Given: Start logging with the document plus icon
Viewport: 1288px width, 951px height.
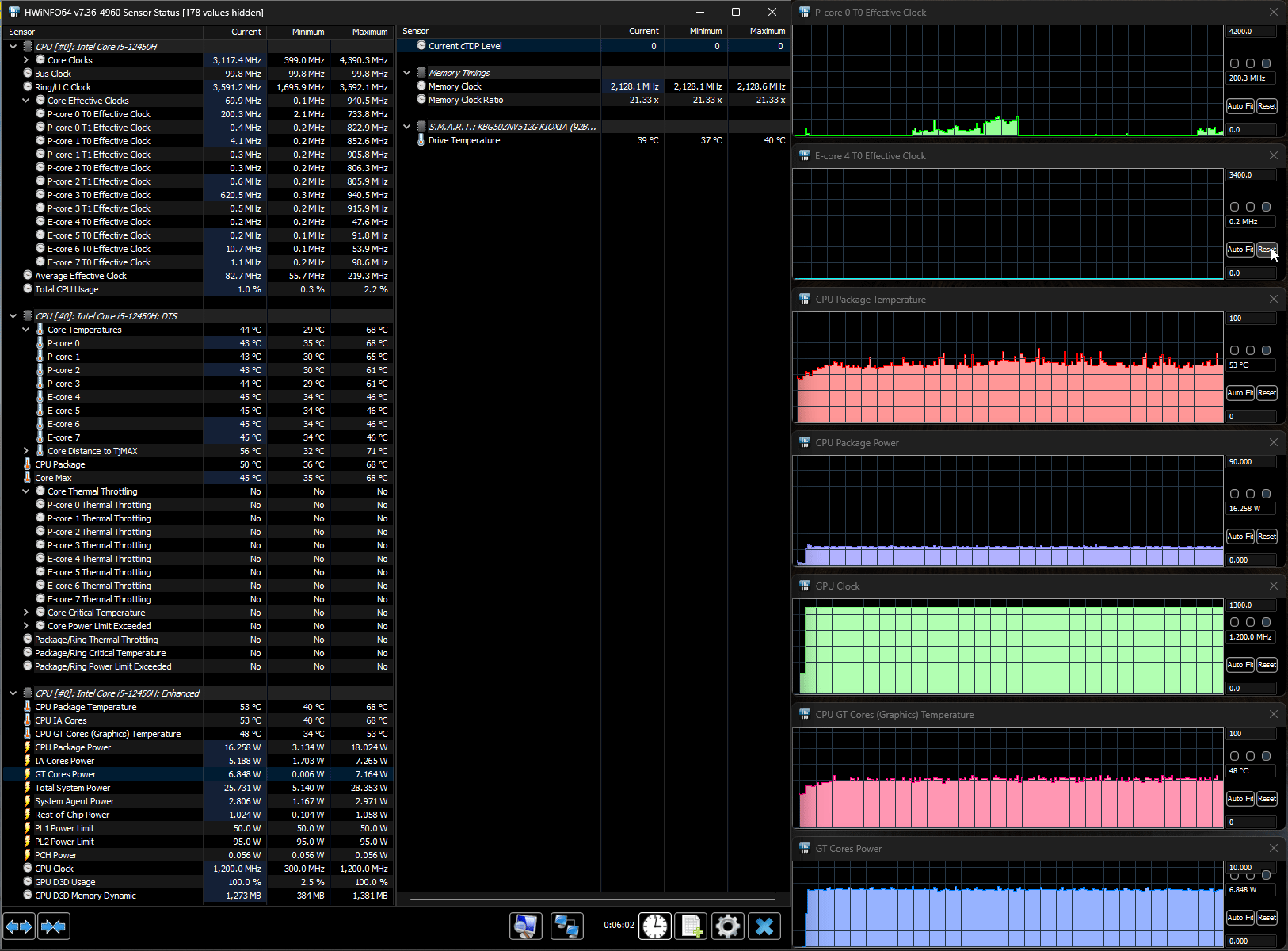Looking at the screenshot, I should pos(691,926).
